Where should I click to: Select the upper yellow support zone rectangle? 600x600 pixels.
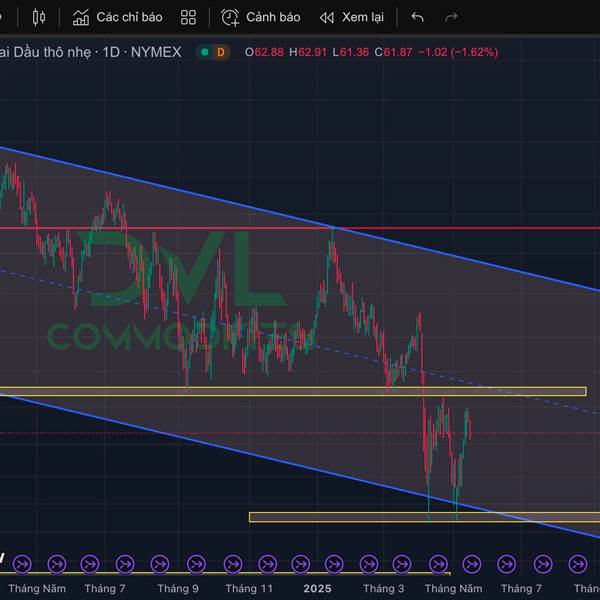(293, 391)
